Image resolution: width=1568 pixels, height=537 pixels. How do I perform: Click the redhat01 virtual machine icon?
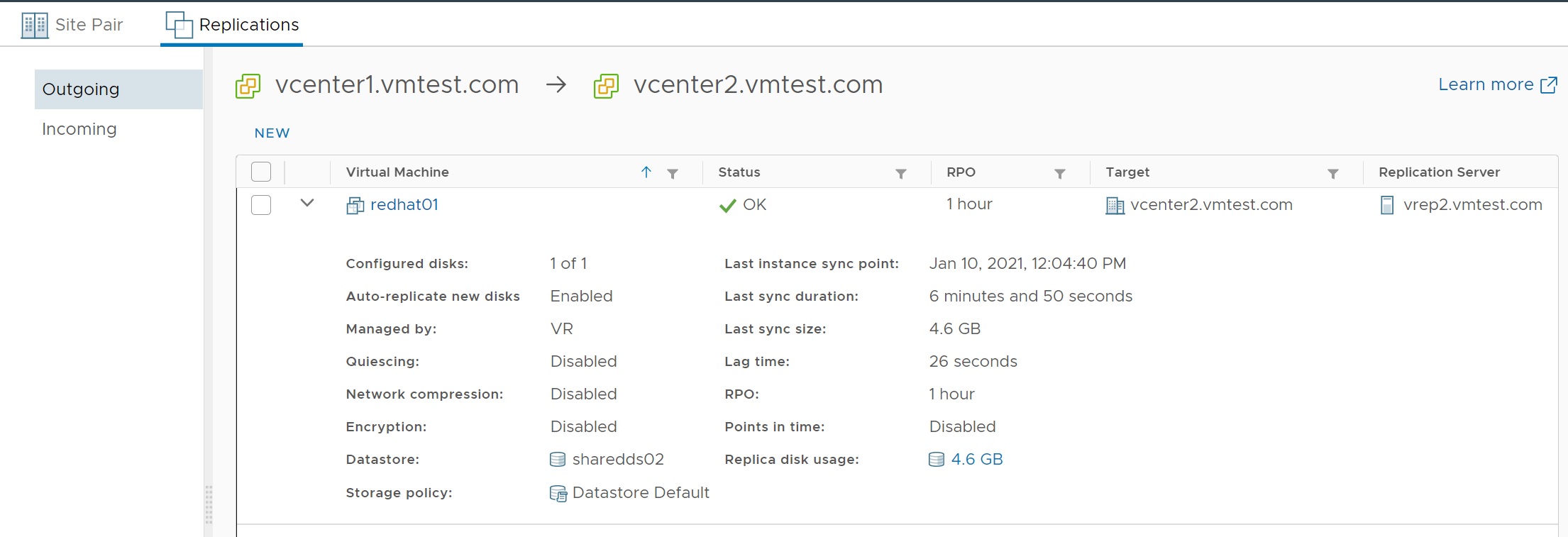(355, 206)
